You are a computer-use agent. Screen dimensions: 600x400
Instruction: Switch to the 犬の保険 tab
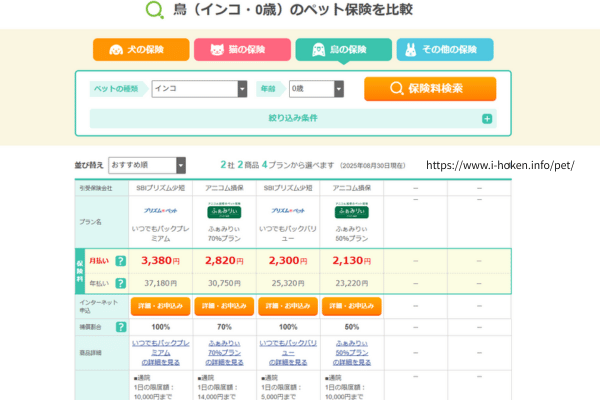[x=141, y=49]
